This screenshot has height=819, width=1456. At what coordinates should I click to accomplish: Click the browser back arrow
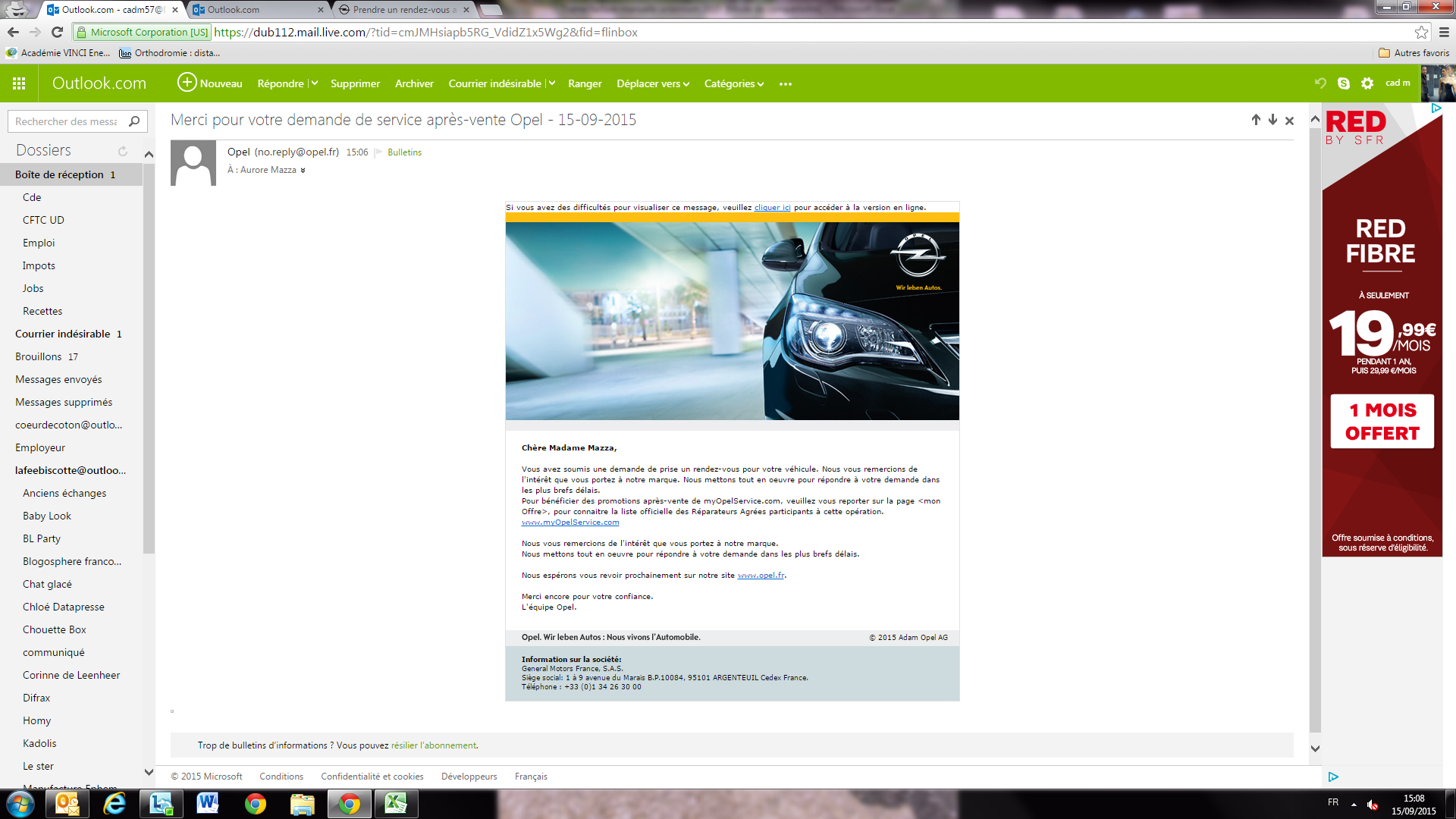(13, 32)
